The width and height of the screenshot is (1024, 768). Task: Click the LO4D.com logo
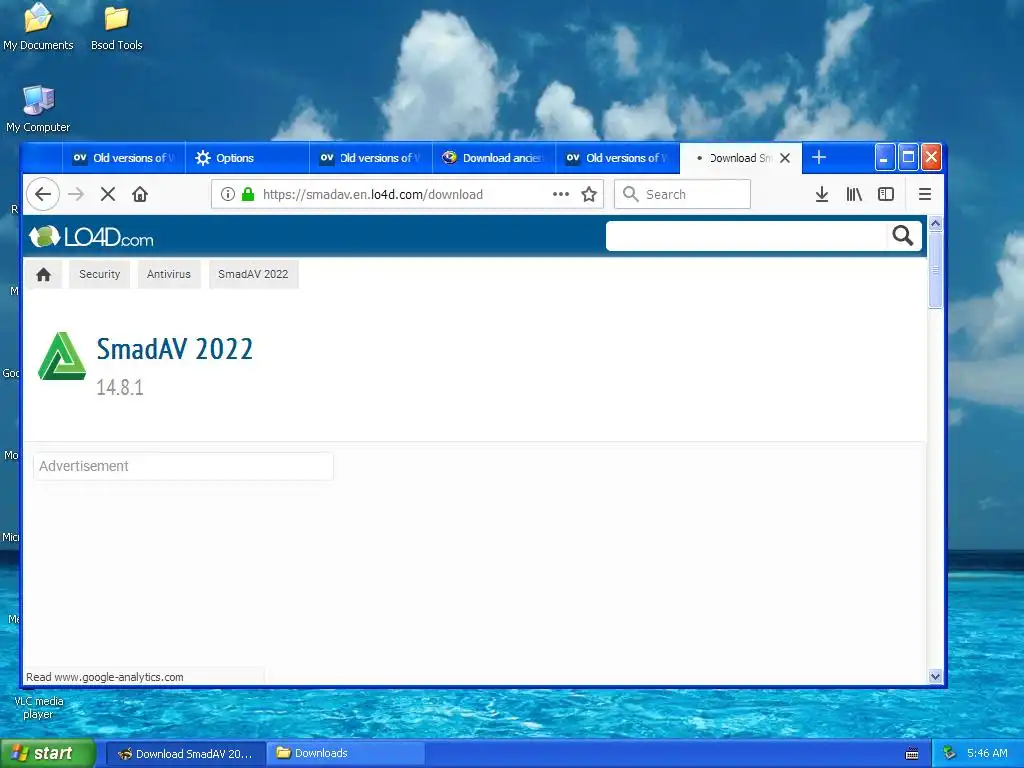[91, 236]
